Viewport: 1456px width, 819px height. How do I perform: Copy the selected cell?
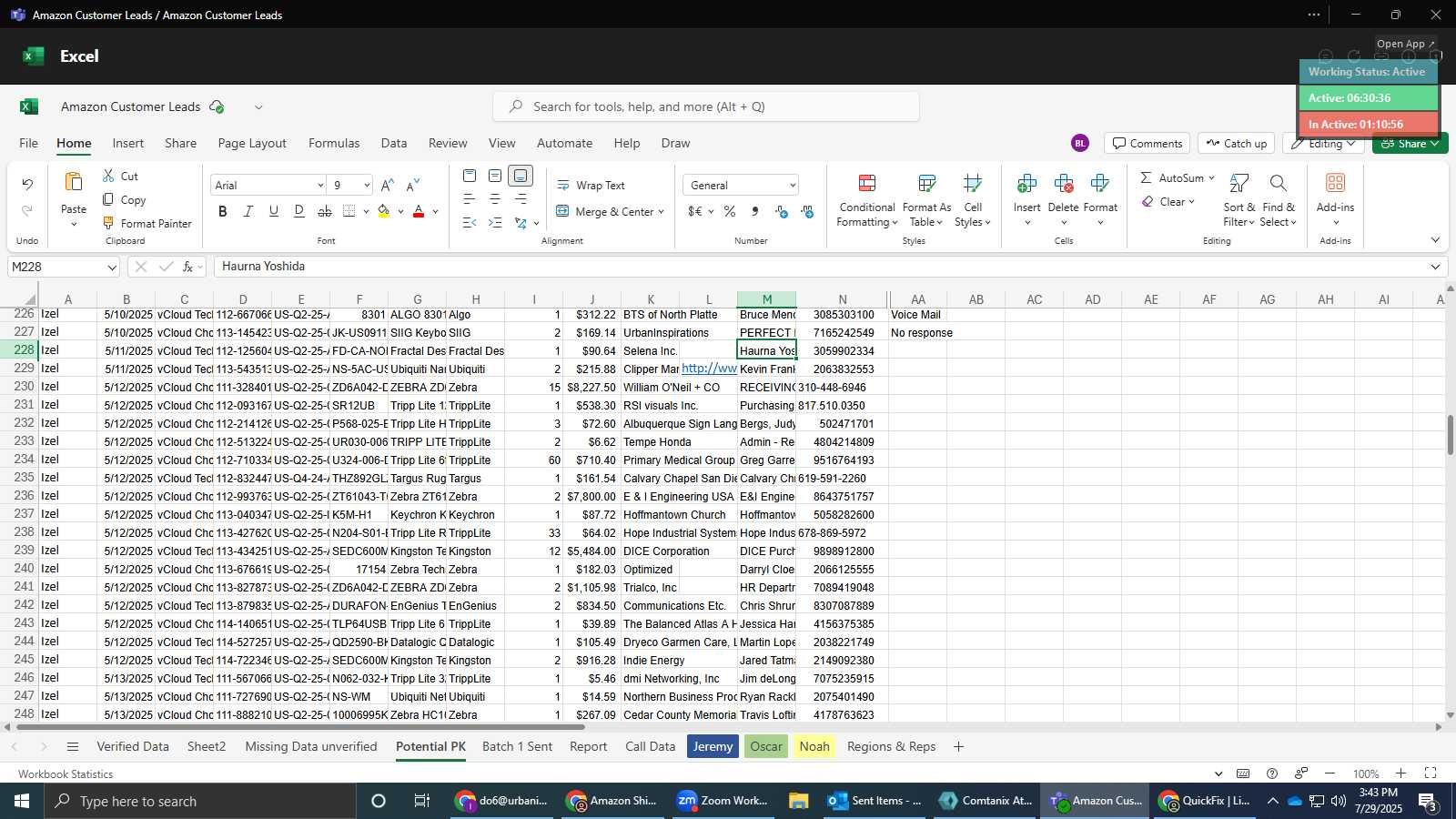124,200
